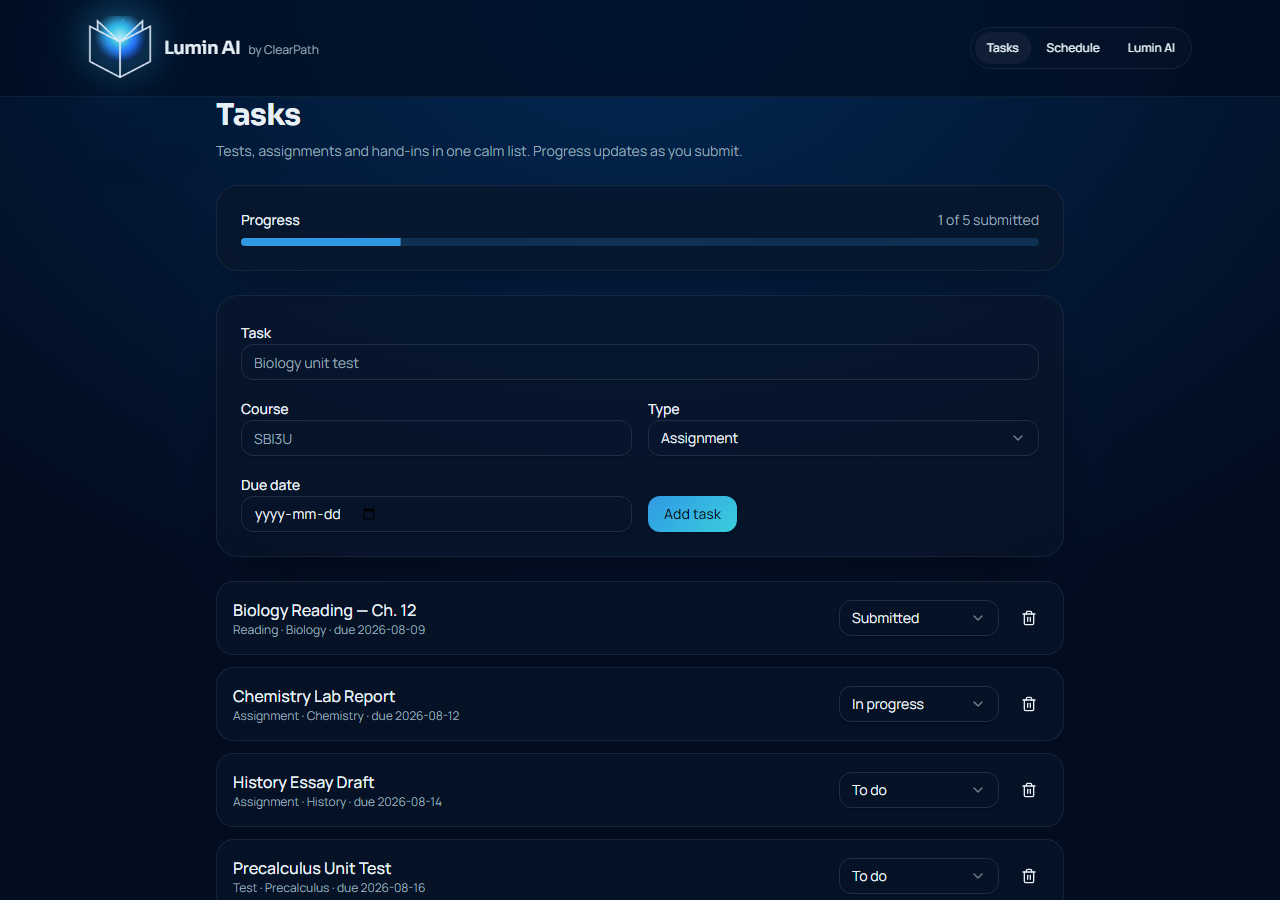1280x900 pixels.
Task: Focus the Course input field
Action: 436,438
